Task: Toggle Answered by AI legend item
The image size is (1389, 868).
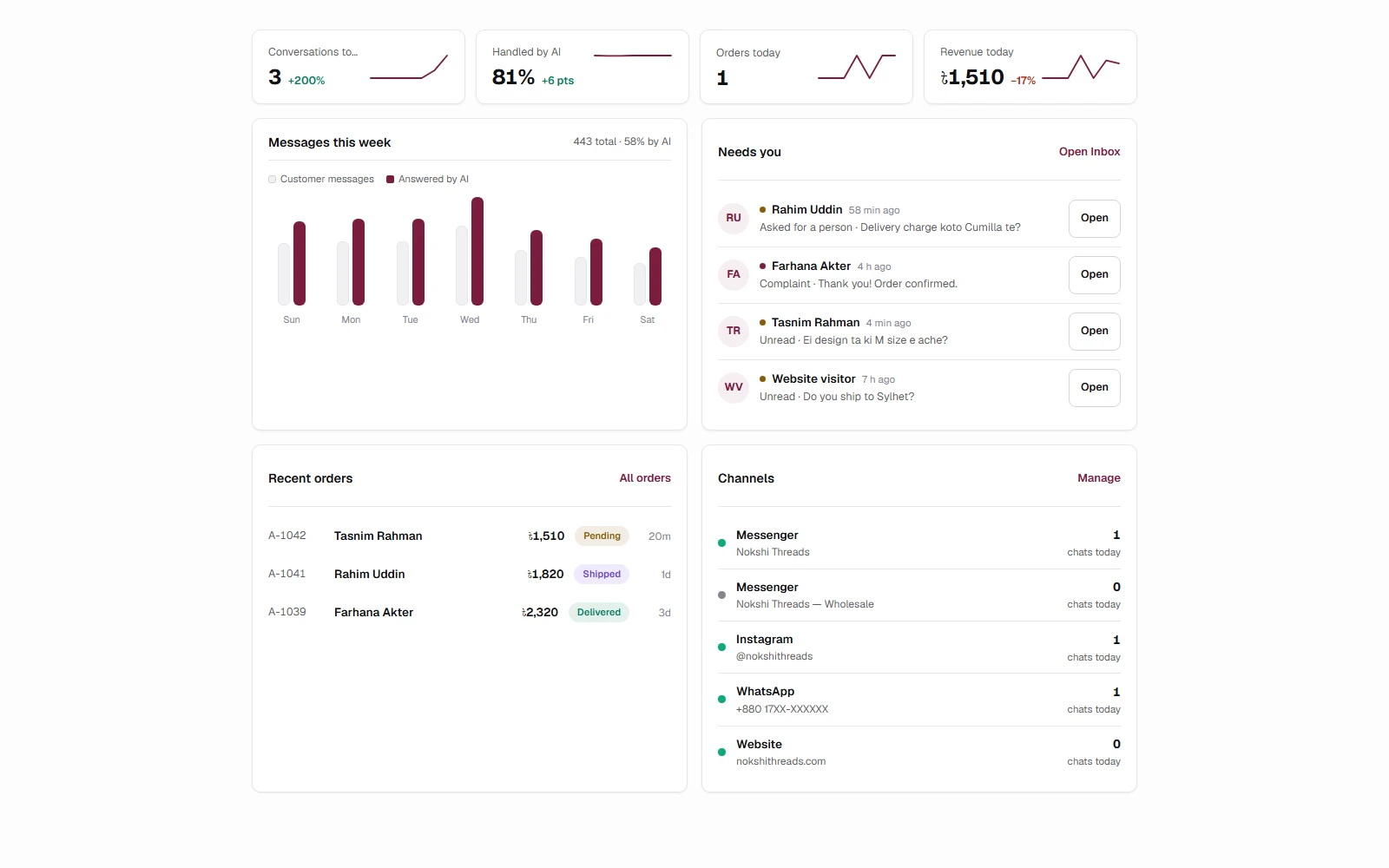Action: click(x=427, y=179)
